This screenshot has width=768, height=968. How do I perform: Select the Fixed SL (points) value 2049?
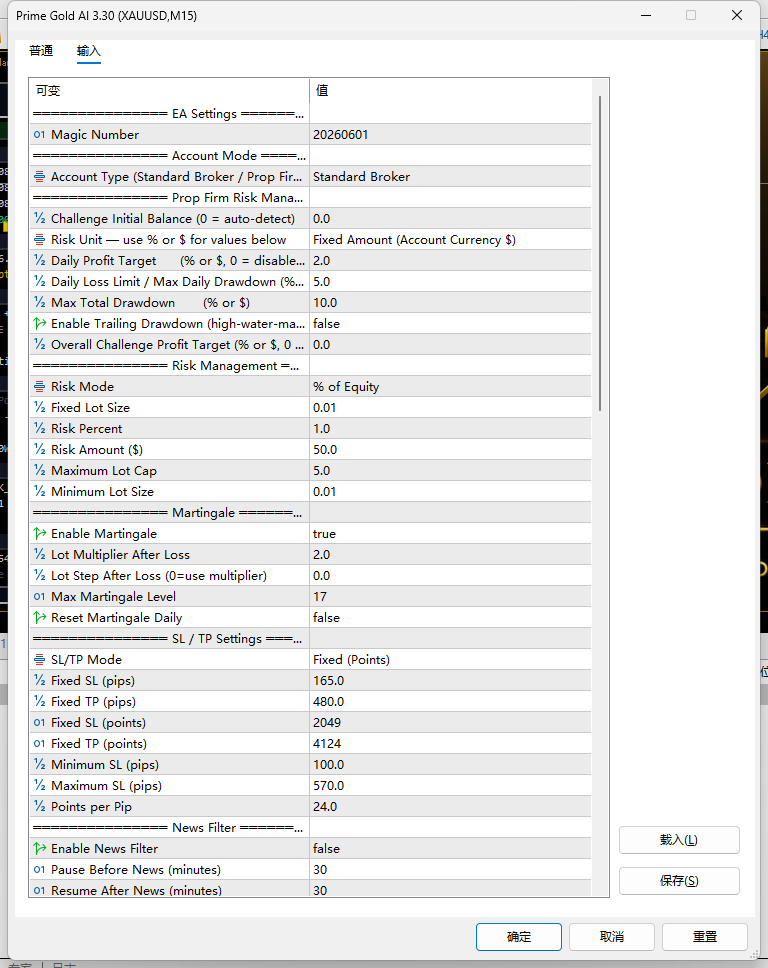[450, 722]
